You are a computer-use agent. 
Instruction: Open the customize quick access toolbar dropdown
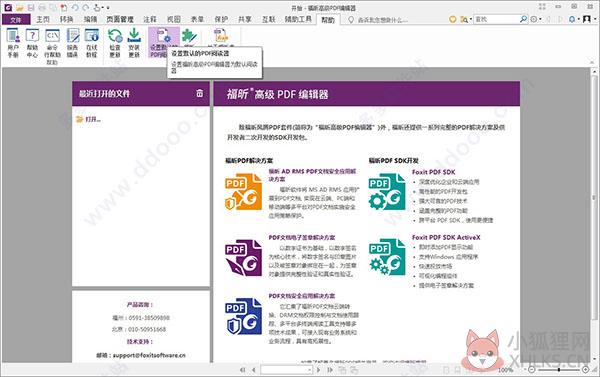(108, 8)
